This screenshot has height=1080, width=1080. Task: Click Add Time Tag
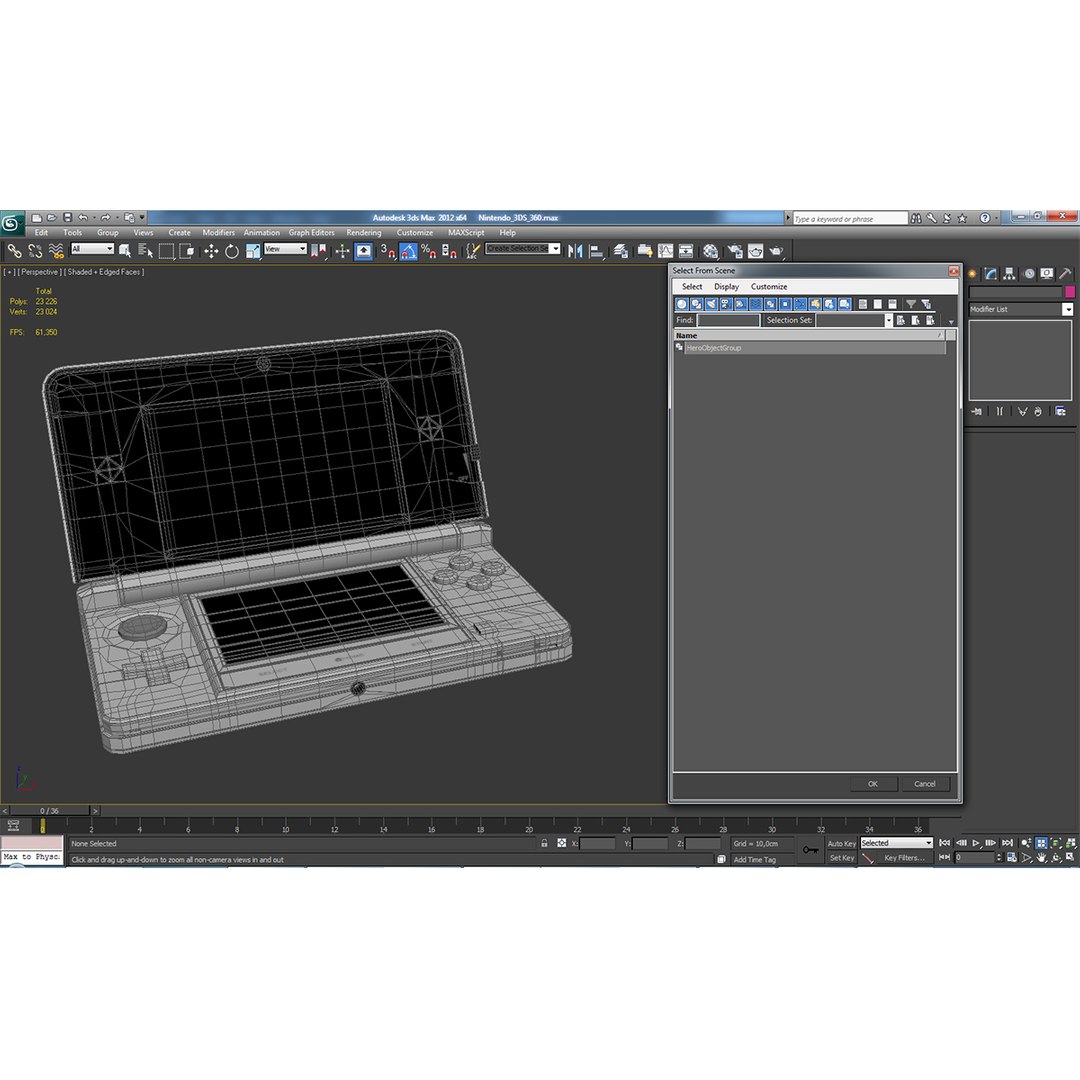pos(755,860)
